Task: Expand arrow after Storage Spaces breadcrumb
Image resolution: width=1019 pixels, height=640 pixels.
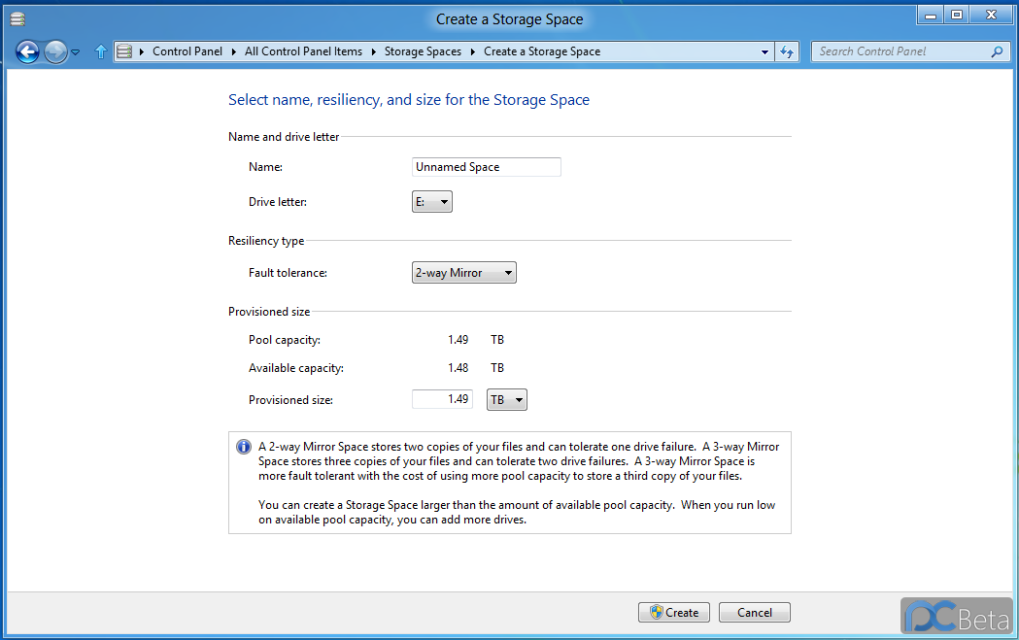Action: [x=472, y=52]
